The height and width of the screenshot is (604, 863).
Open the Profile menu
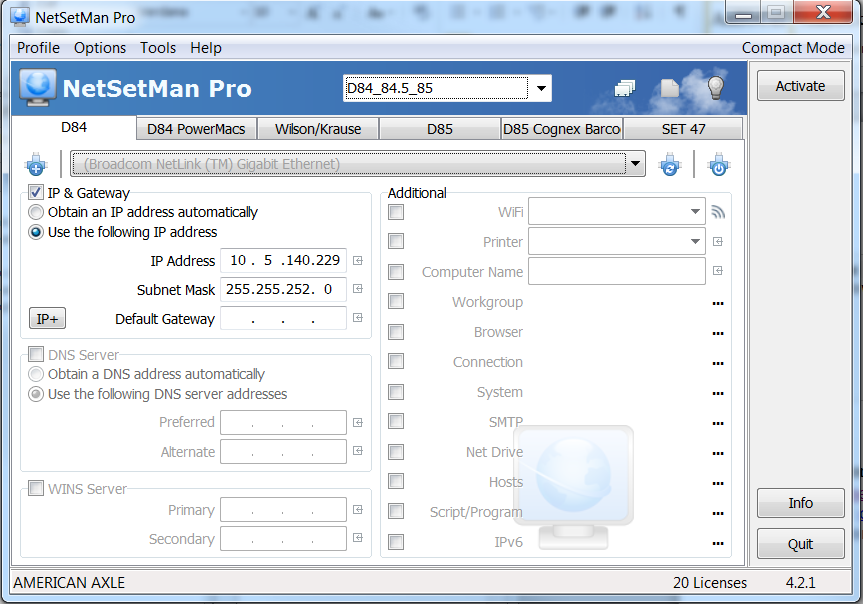point(38,48)
